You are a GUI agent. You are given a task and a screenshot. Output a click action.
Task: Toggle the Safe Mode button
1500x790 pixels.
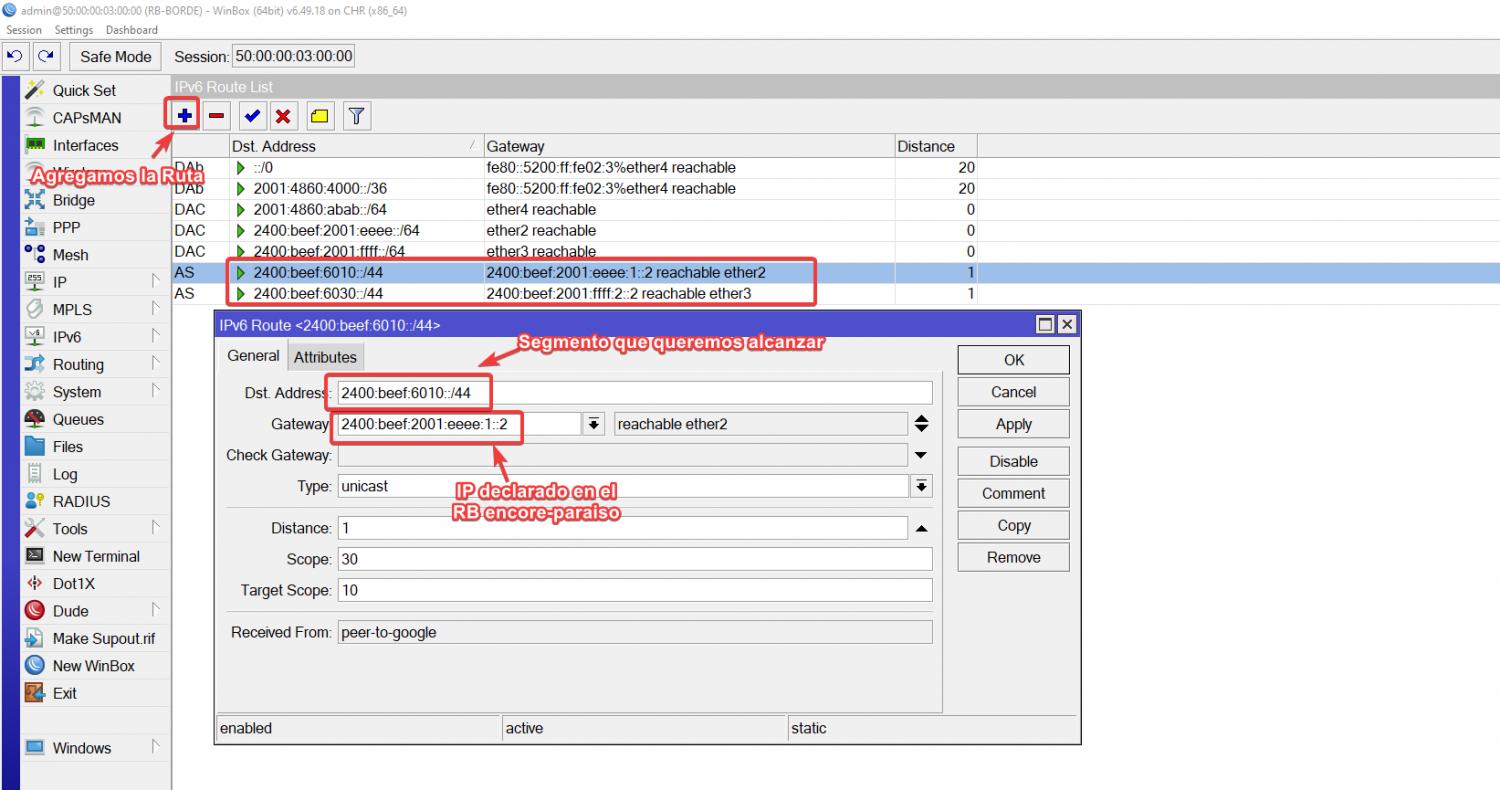pos(115,57)
